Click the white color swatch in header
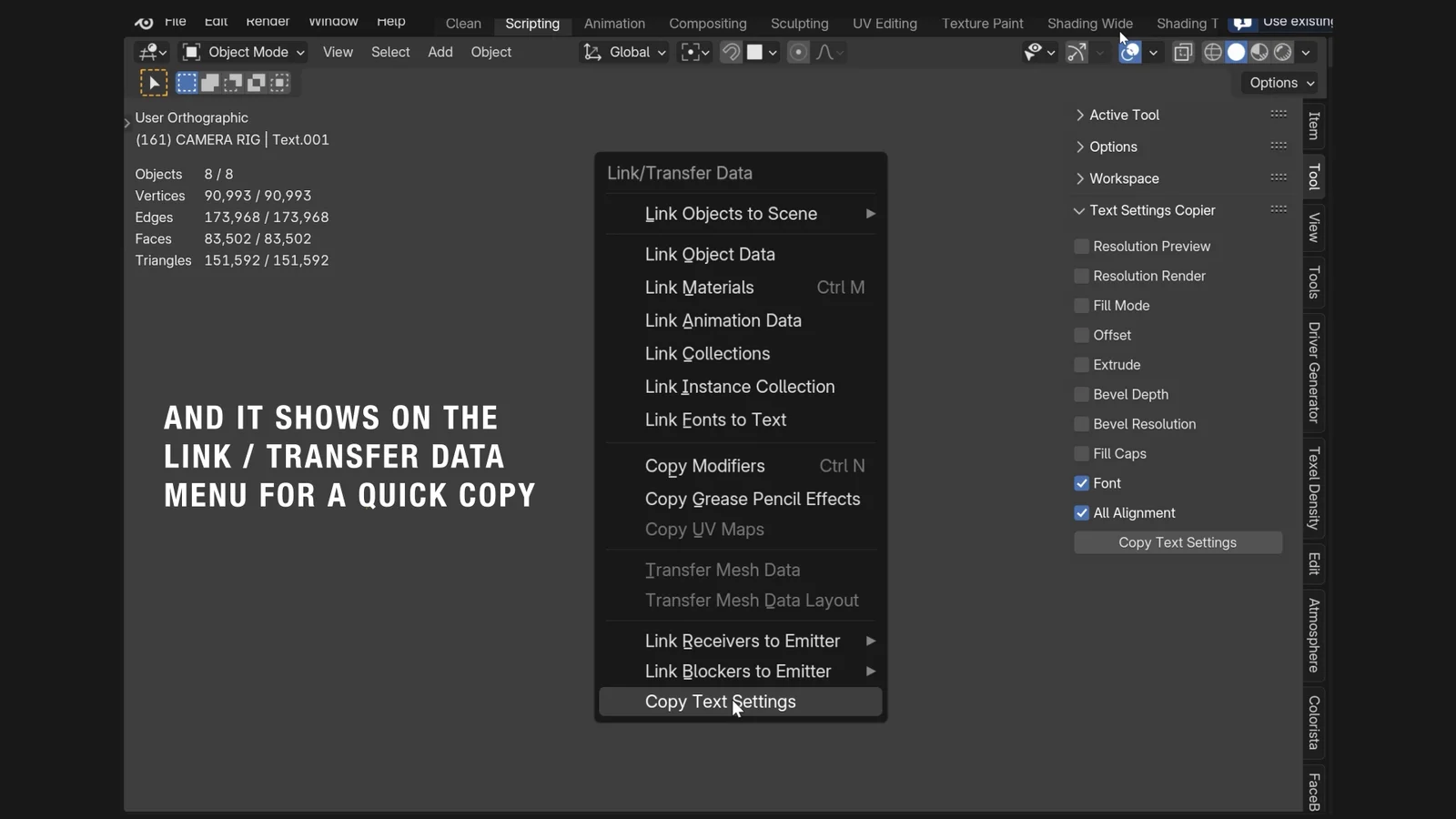This screenshot has height=819, width=1456. (x=757, y=52)
